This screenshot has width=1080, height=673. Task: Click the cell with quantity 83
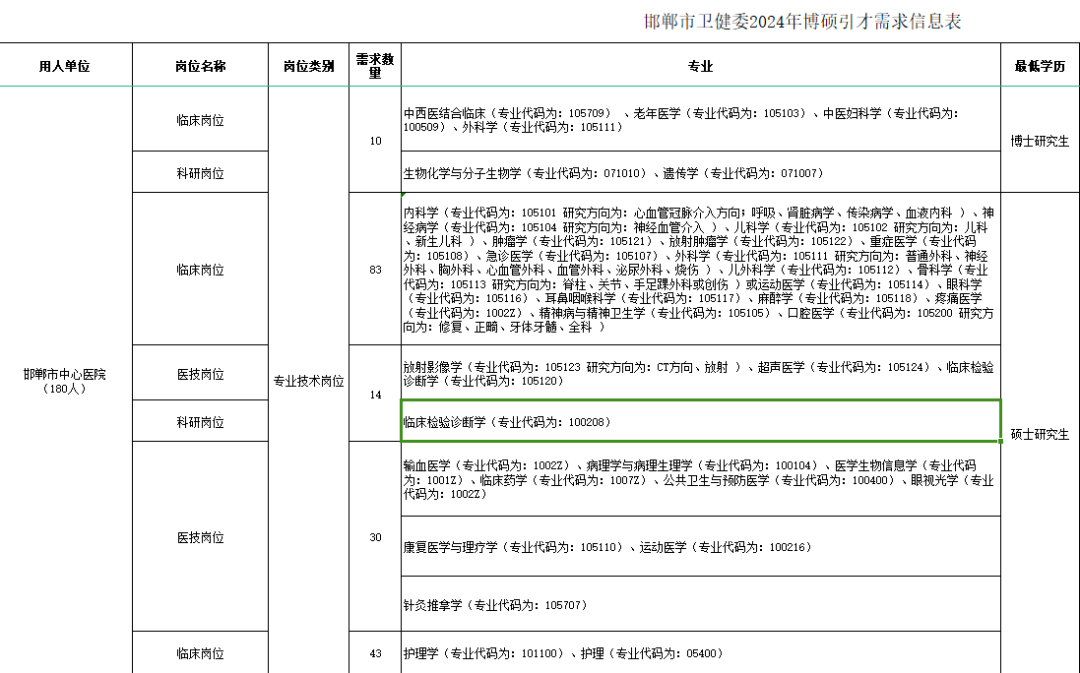click(x=375, y=270)
